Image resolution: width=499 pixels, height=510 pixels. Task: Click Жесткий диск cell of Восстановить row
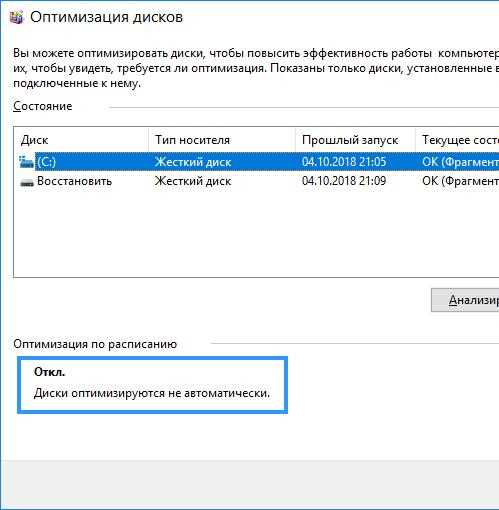point(193,181)
